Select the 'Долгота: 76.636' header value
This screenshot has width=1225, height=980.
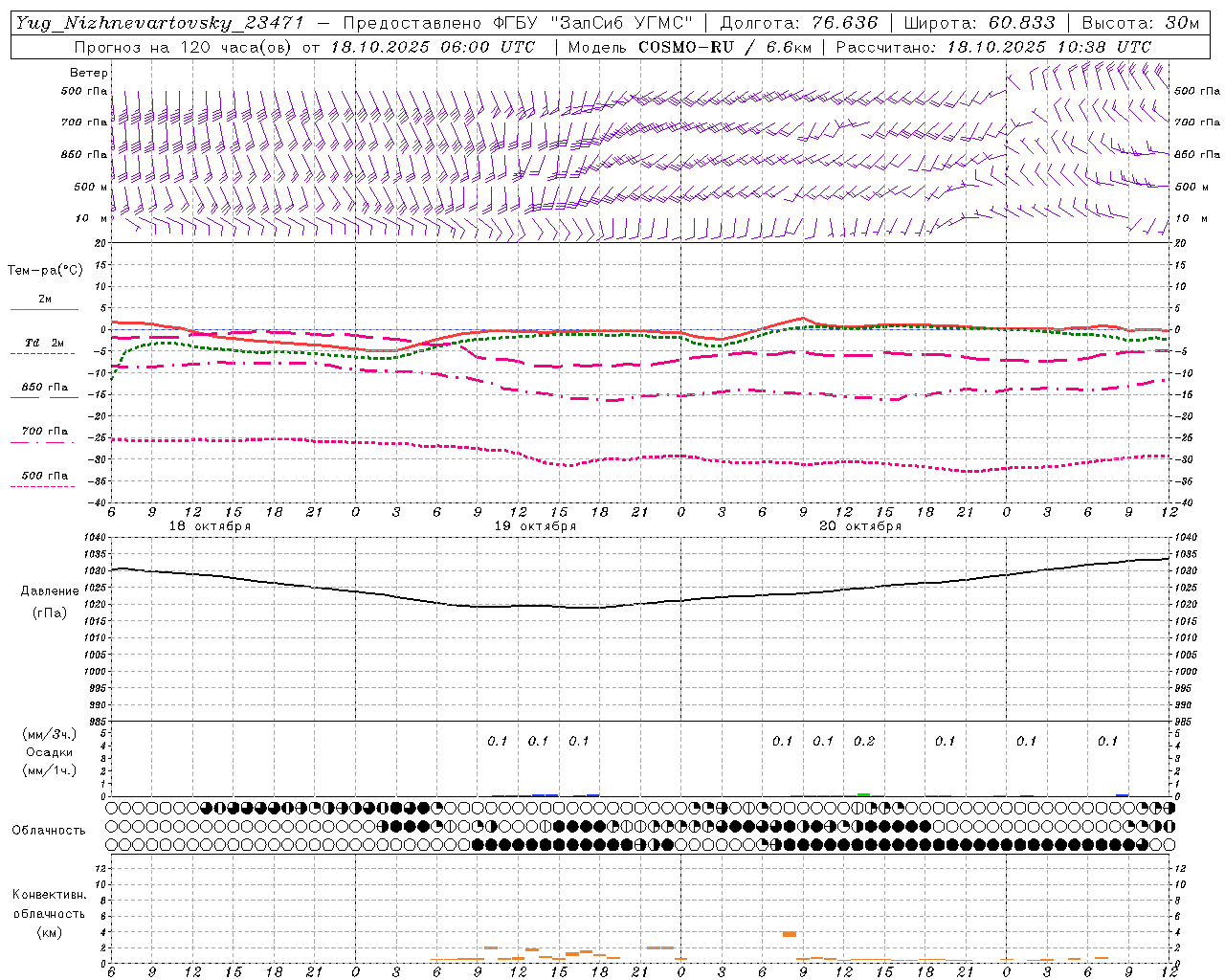pyautogui.click(x=799, y=23)
